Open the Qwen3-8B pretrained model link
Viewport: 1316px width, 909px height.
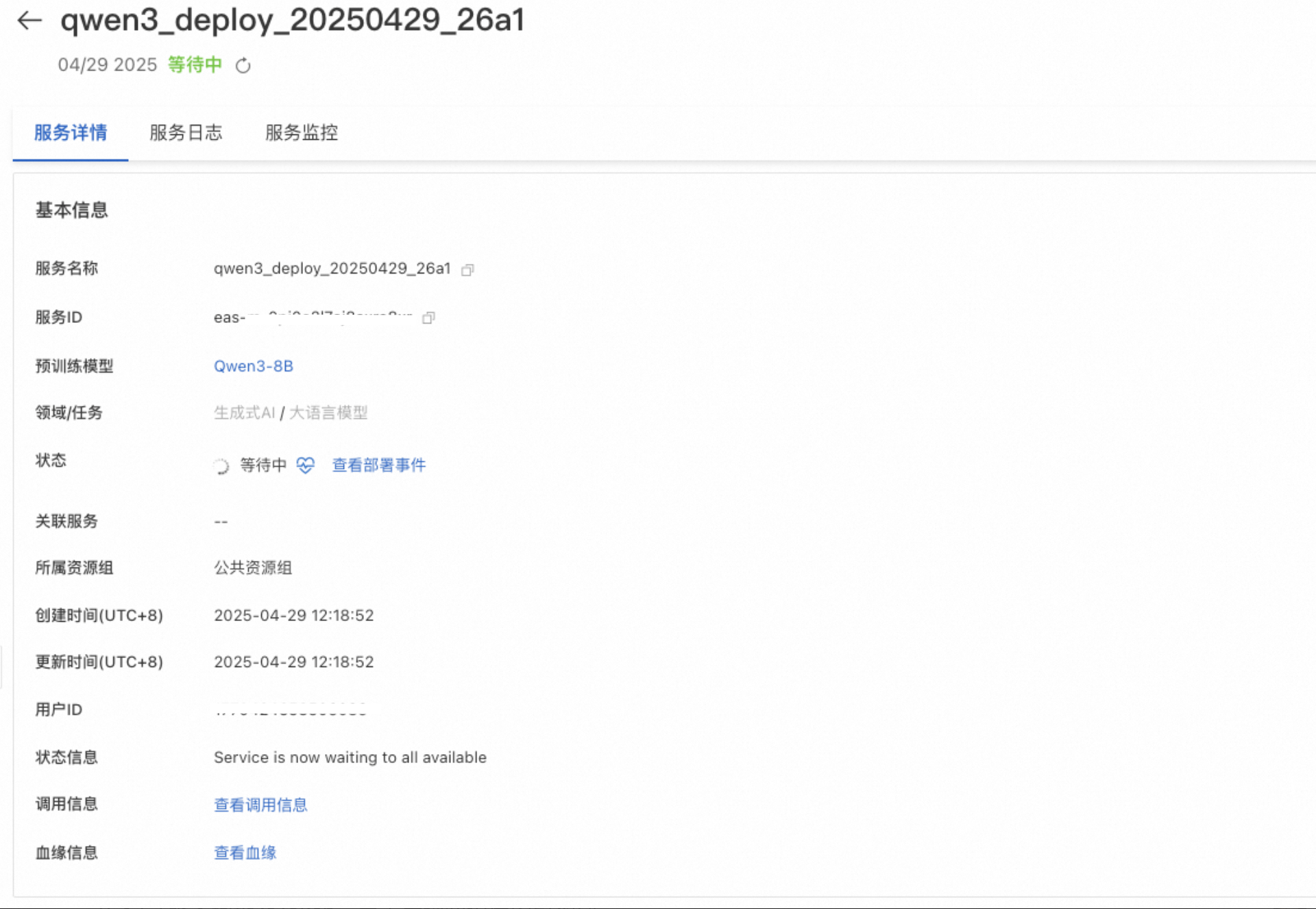pyautogui.click(x=253, y=366)
